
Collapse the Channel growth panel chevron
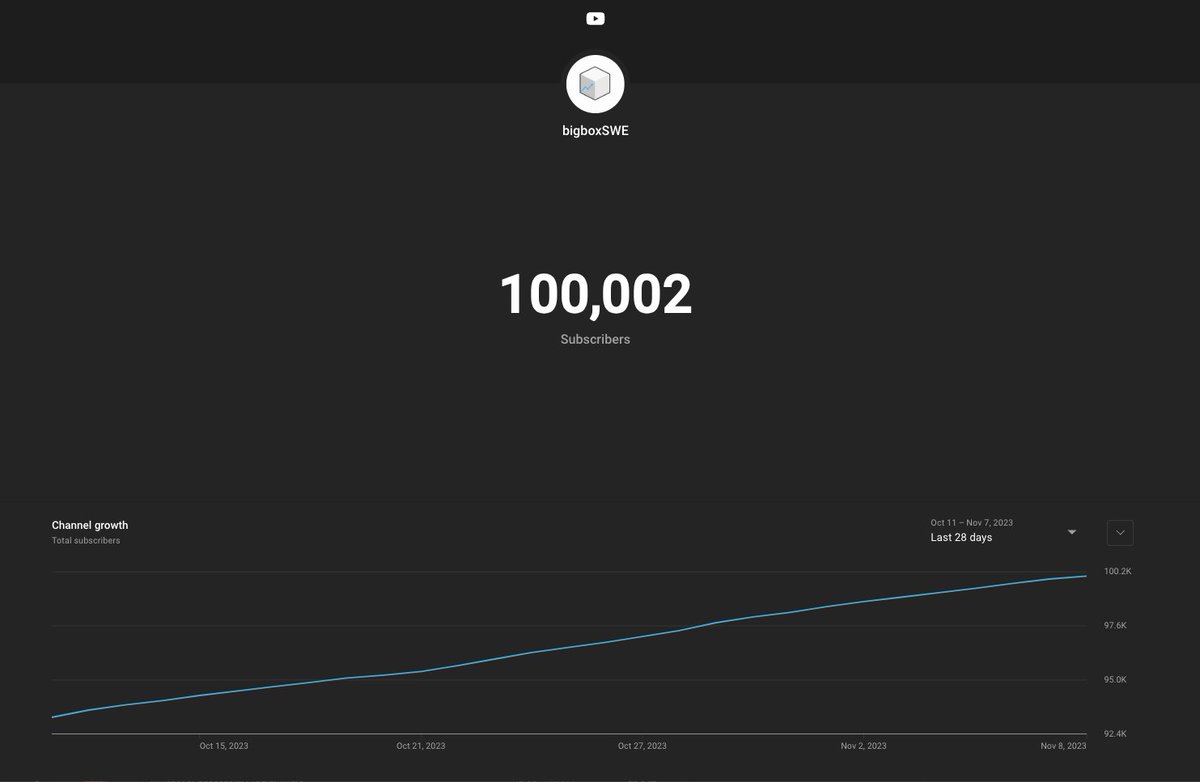(x=1120, y=532)
